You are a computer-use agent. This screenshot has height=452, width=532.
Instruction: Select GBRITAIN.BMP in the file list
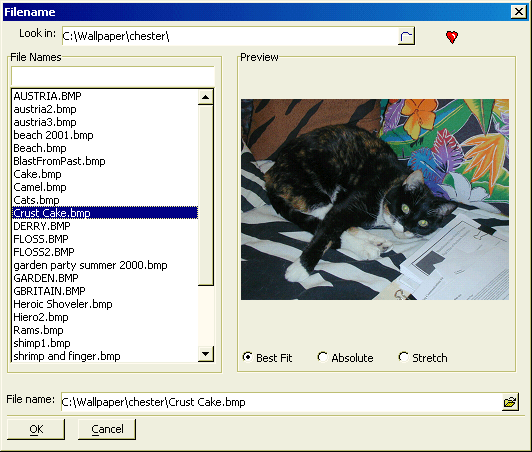pyautogui.click(x=105, y=291)
